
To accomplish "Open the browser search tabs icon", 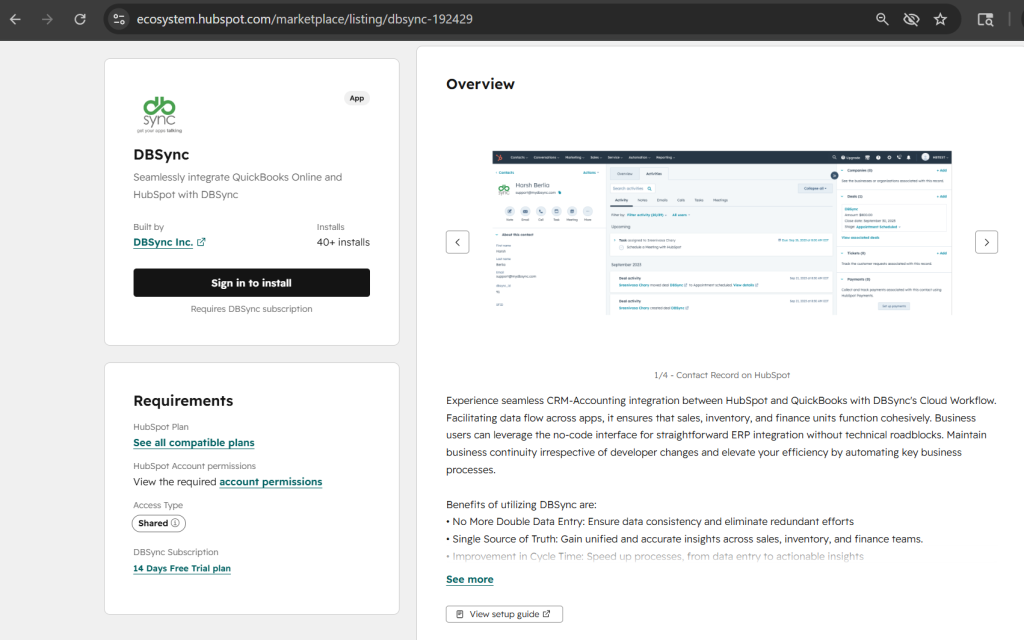I will (x=985, y=20).
